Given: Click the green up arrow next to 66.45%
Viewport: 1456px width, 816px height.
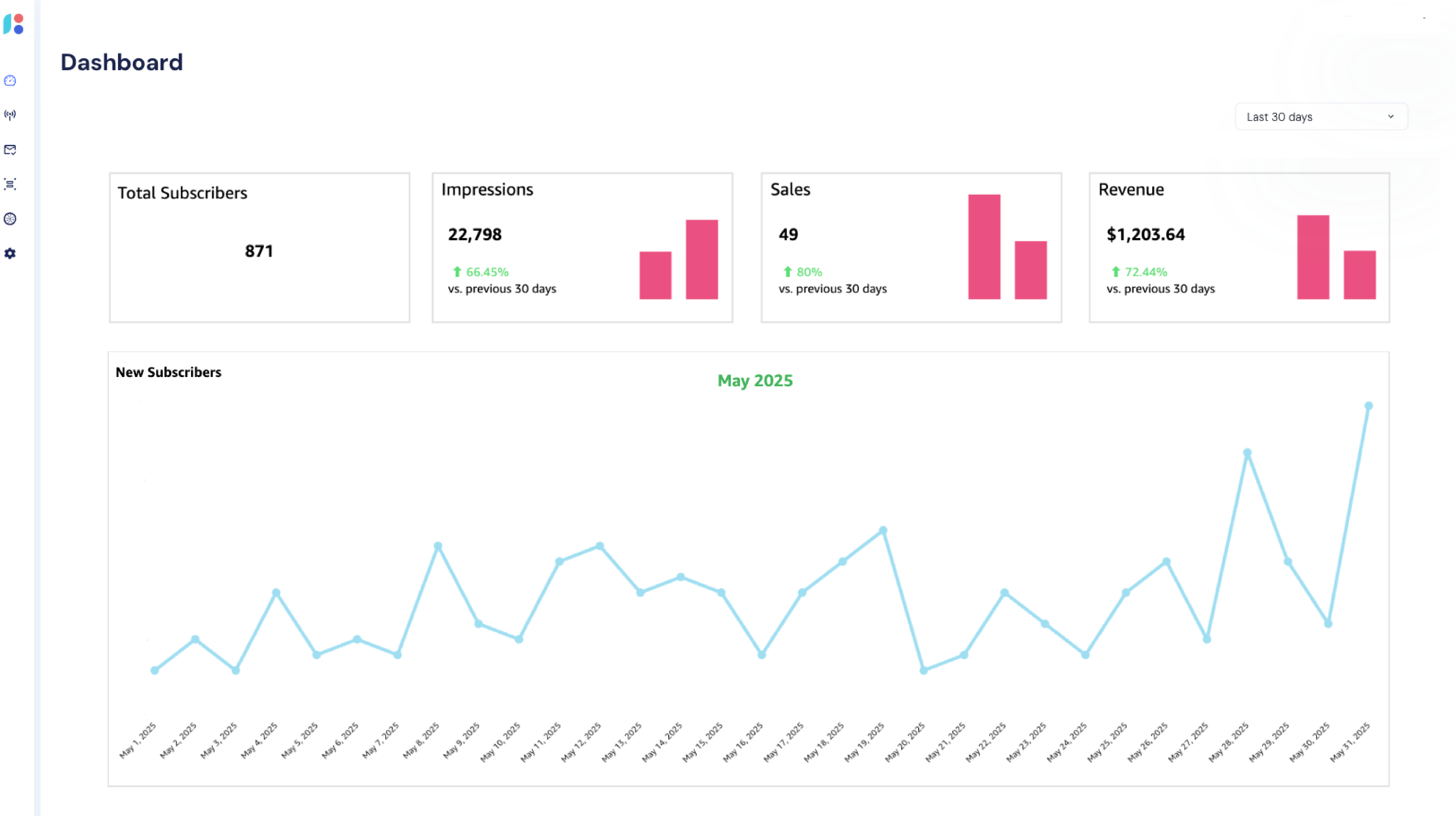Looking at the screenshot, I should 457,272.
